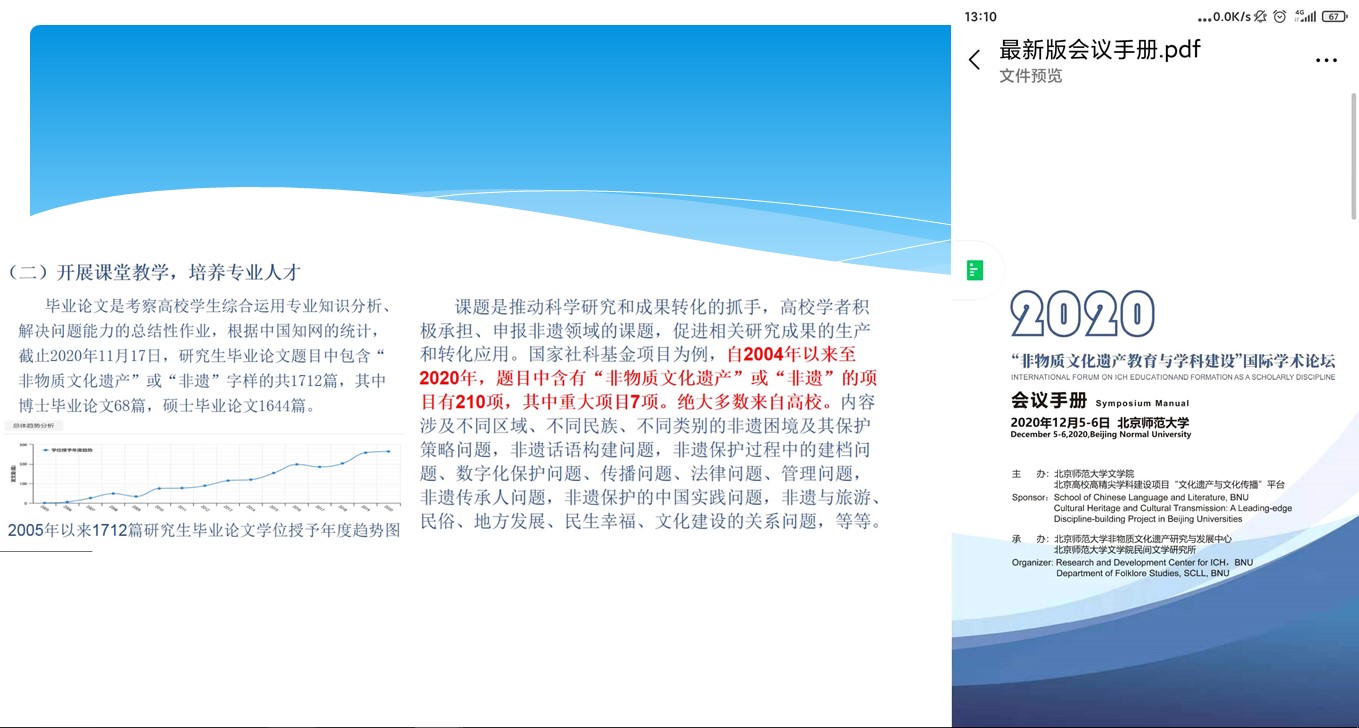Tap the back arrow in PDF preview
Viewport: 1359px width, 728px height.
[x=975, y=60]
